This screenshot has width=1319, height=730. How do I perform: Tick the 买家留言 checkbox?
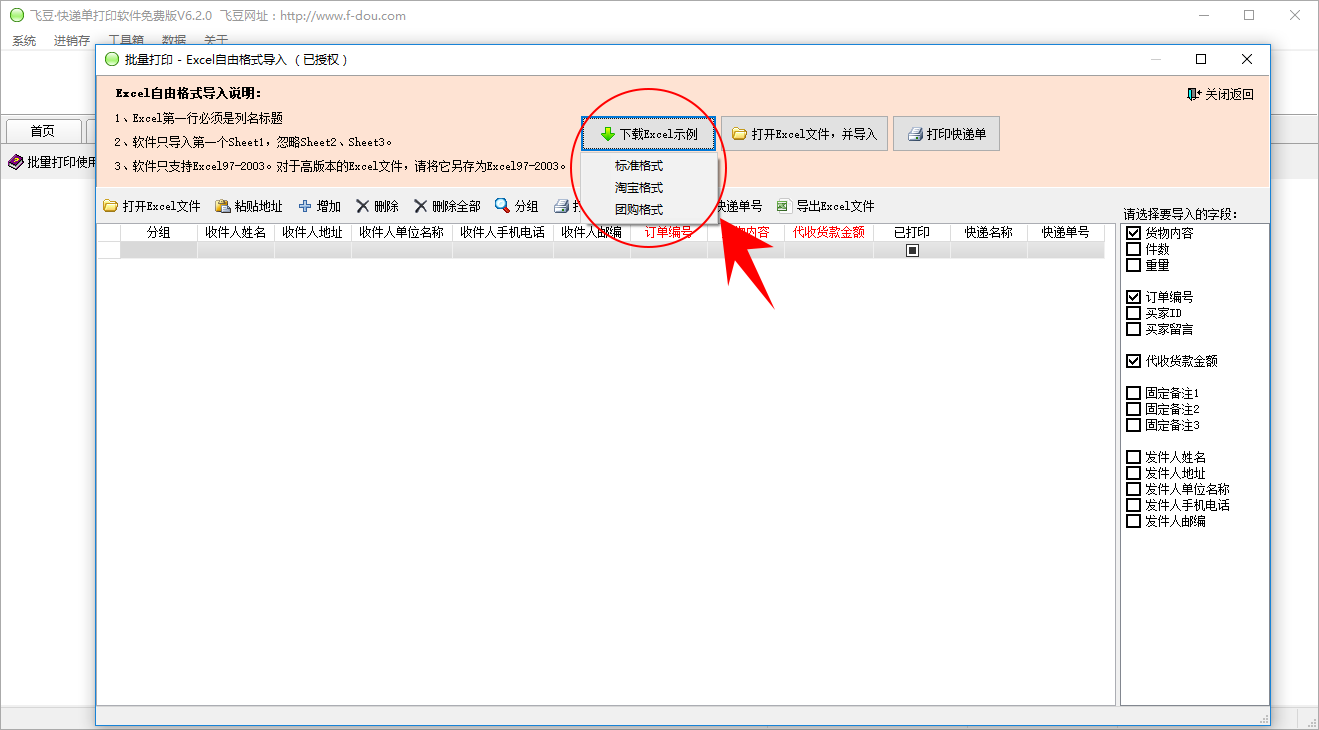pos(1133,329)
